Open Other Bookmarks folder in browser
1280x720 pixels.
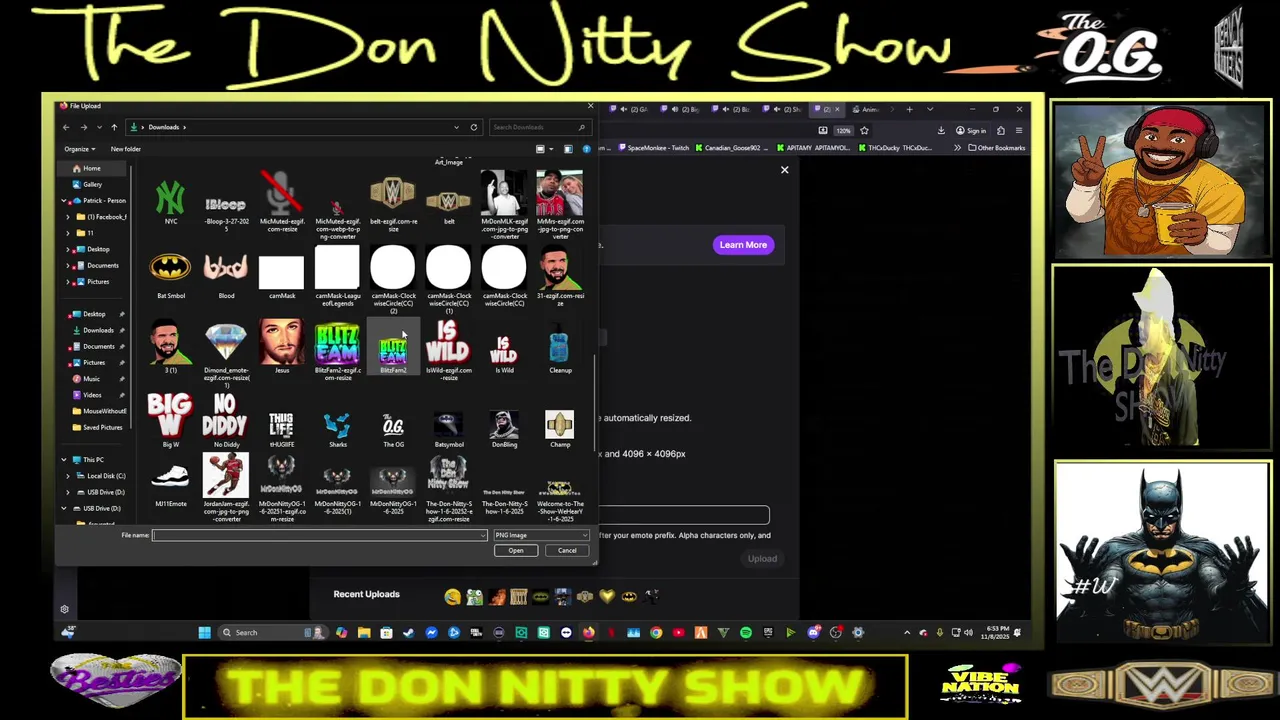point(996,148)
